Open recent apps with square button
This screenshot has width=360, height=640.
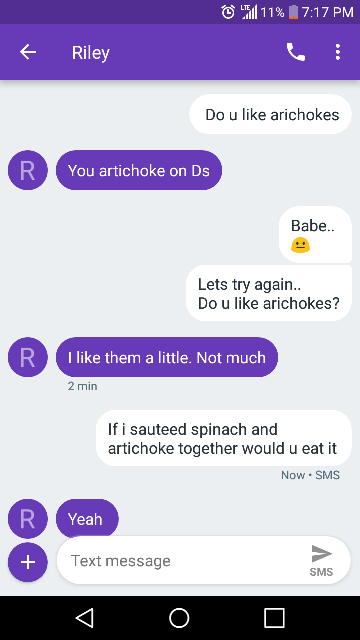click(274, 618)
